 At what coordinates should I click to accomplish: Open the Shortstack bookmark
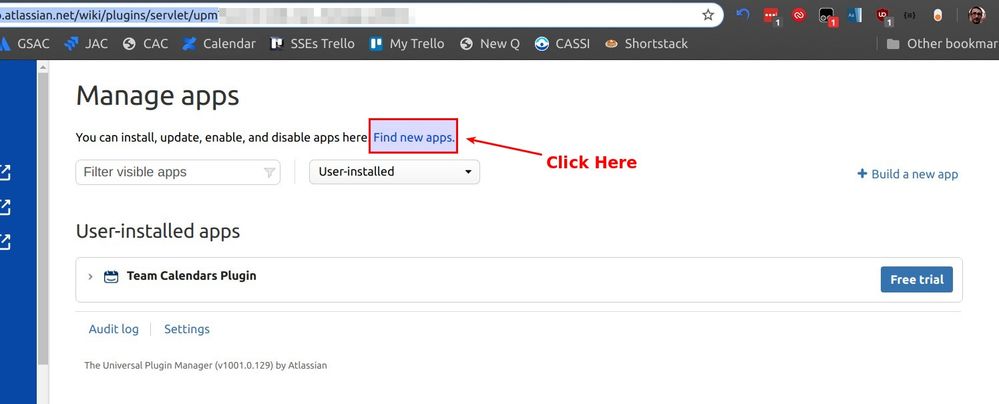point(647,43)
